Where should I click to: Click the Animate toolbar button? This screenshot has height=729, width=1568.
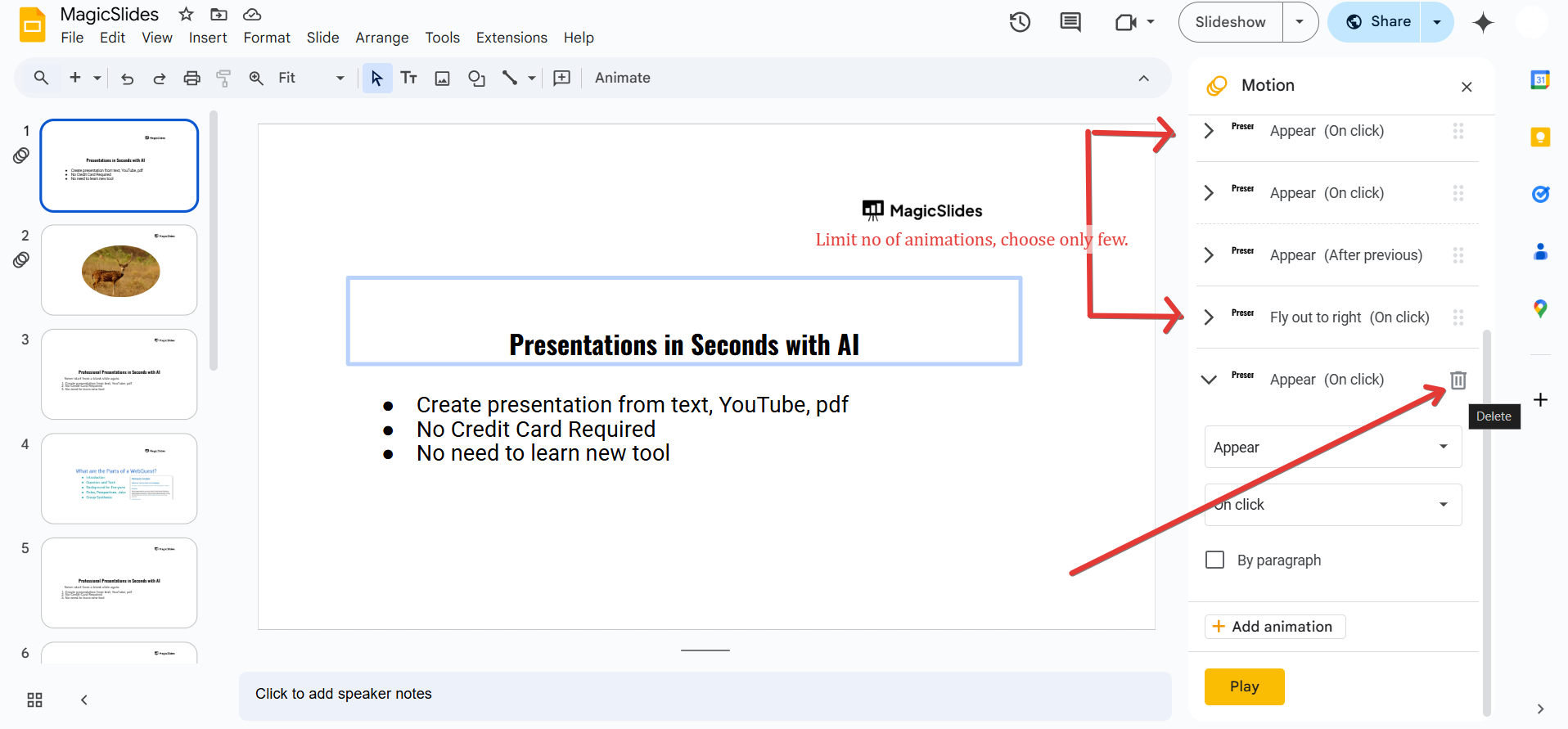(x=623, y=78)
